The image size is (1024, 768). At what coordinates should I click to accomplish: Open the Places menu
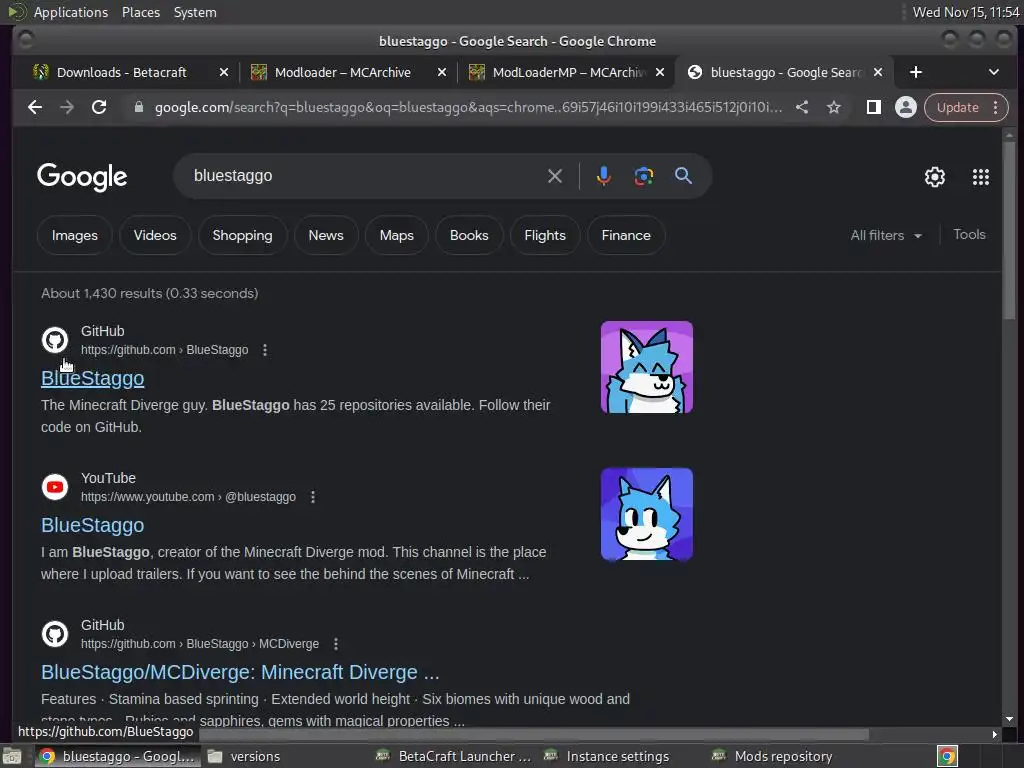coord(140,12)
